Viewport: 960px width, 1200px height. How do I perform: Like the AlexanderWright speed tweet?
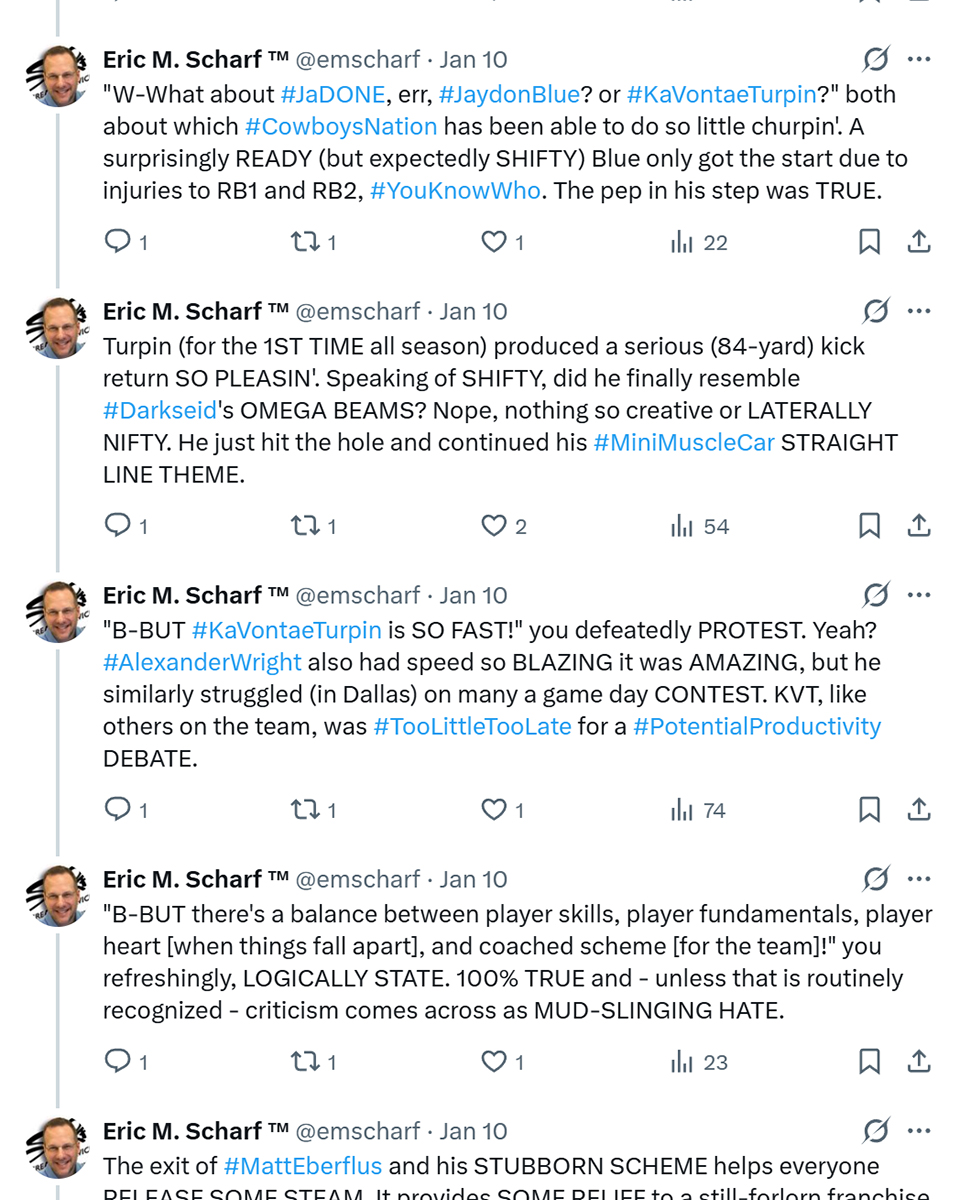point(494,810)
